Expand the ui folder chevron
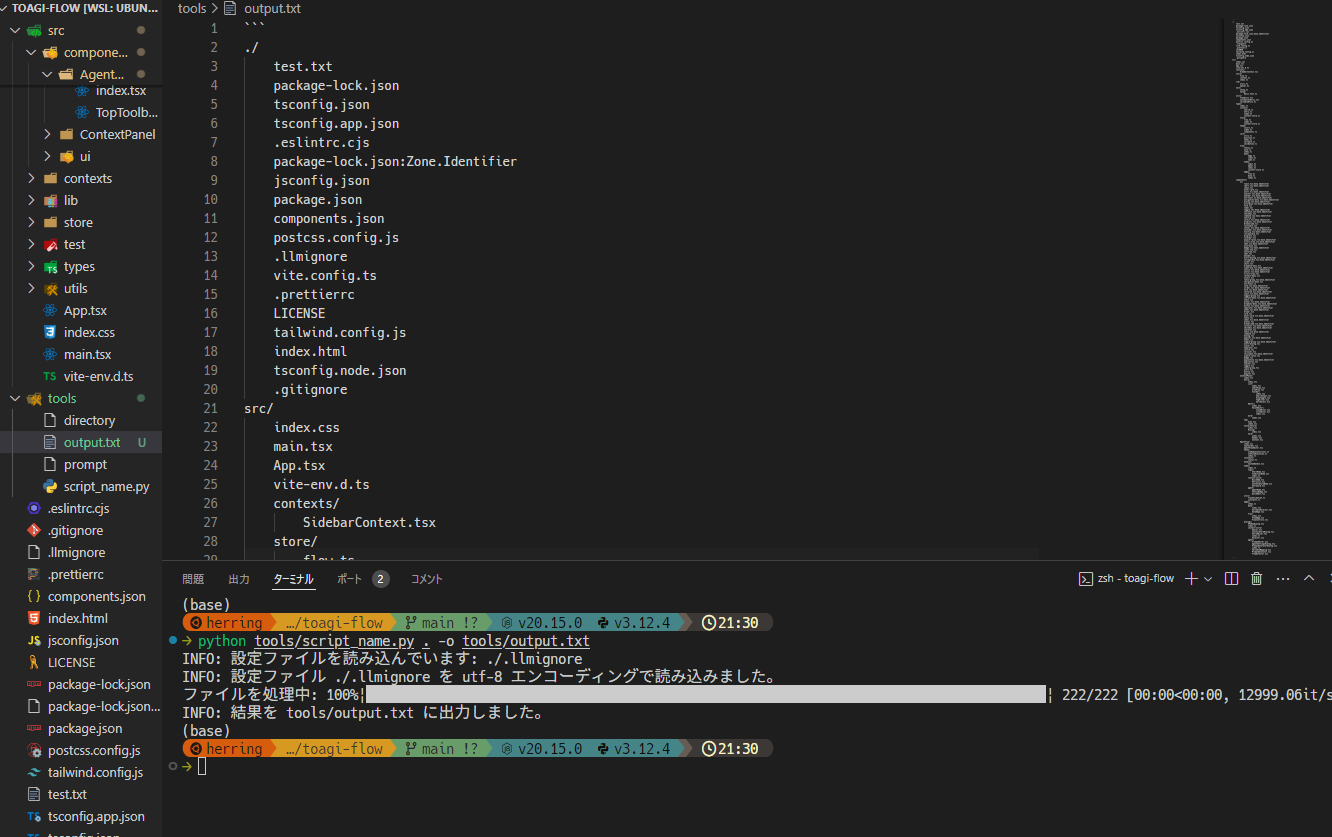This screenshot has width=1332, height=837. click(x=47, y=156)
